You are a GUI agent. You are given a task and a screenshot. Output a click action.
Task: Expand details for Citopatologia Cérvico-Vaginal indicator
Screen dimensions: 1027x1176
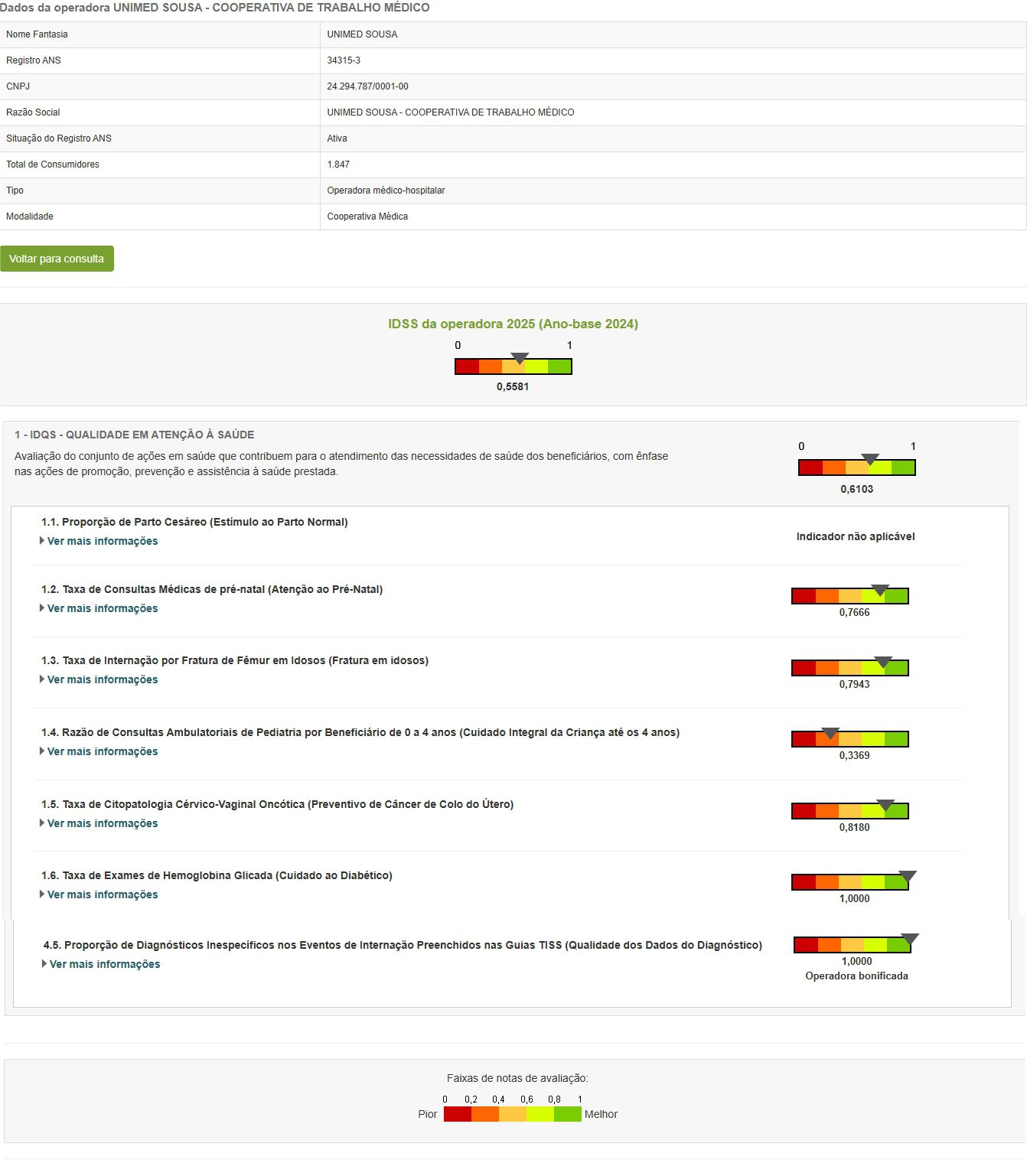click(x=102, y=823)
